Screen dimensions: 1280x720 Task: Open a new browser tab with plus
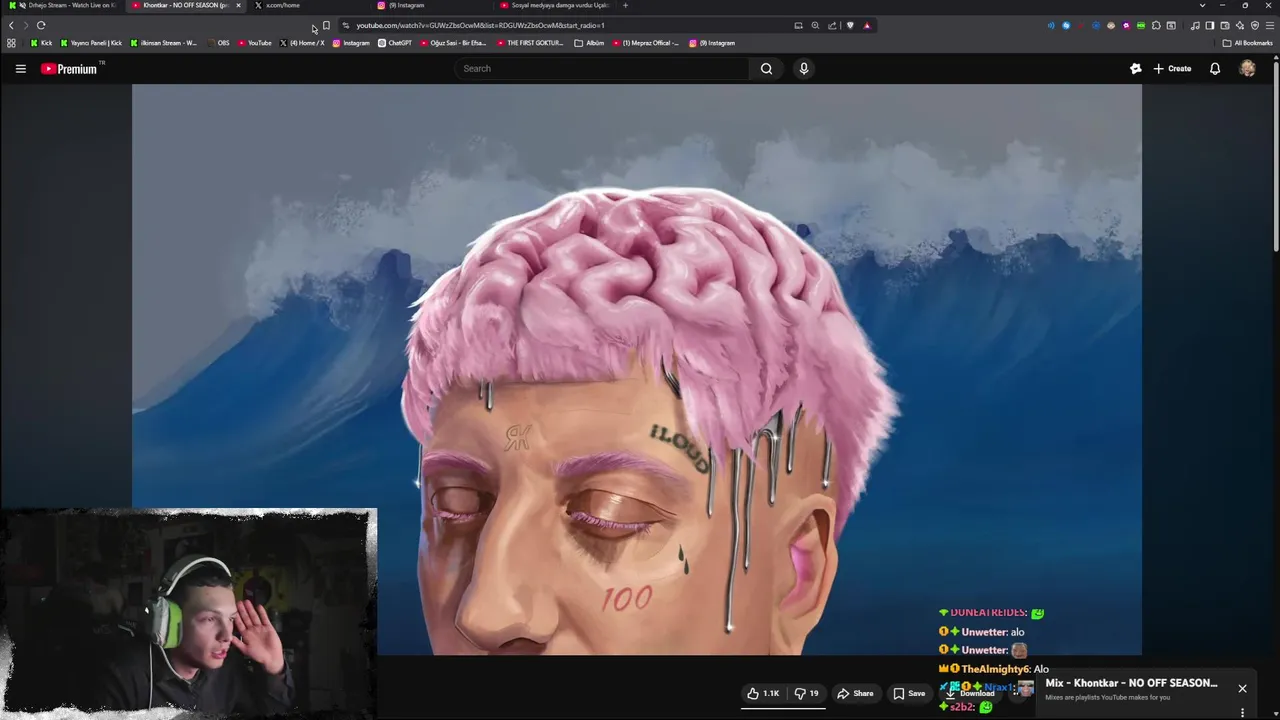[x=625, y=5]
